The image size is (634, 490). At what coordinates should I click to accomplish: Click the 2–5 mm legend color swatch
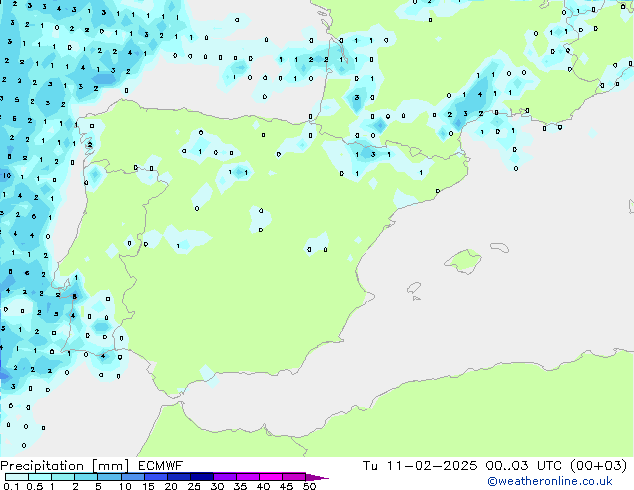tap(86, 477)
